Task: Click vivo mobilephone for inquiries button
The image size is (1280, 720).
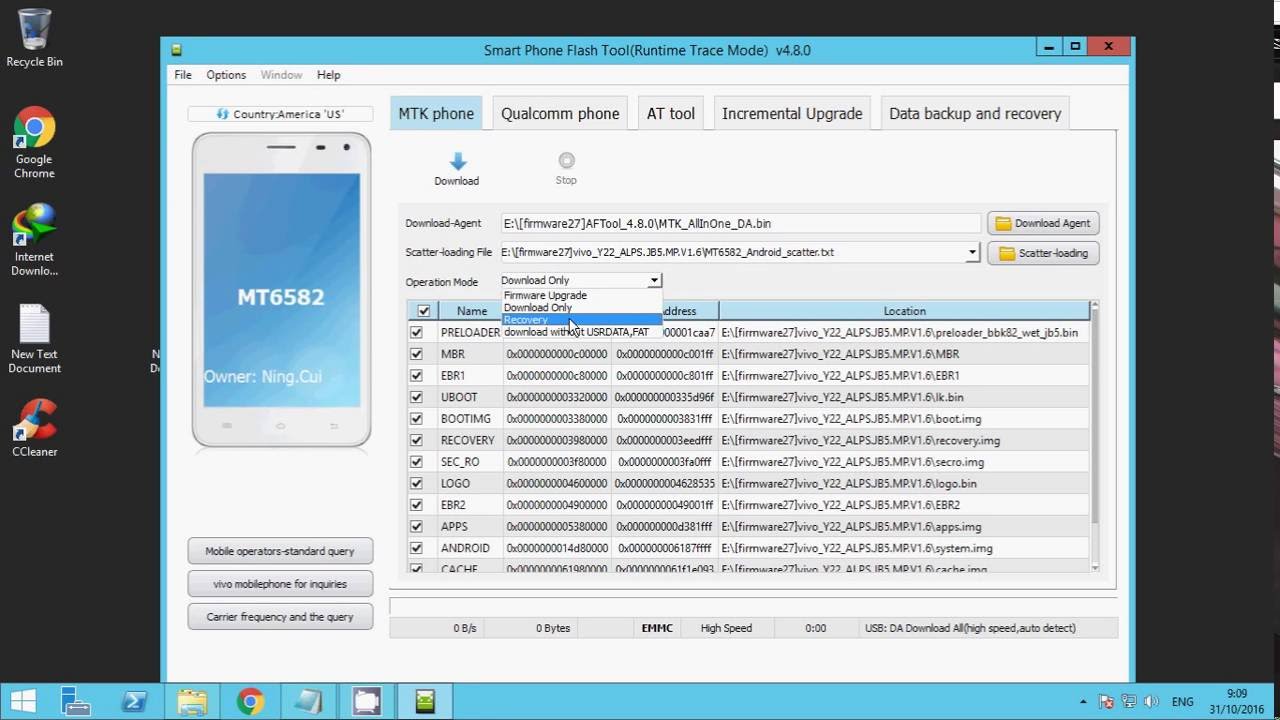Action: tap(280, 584)
